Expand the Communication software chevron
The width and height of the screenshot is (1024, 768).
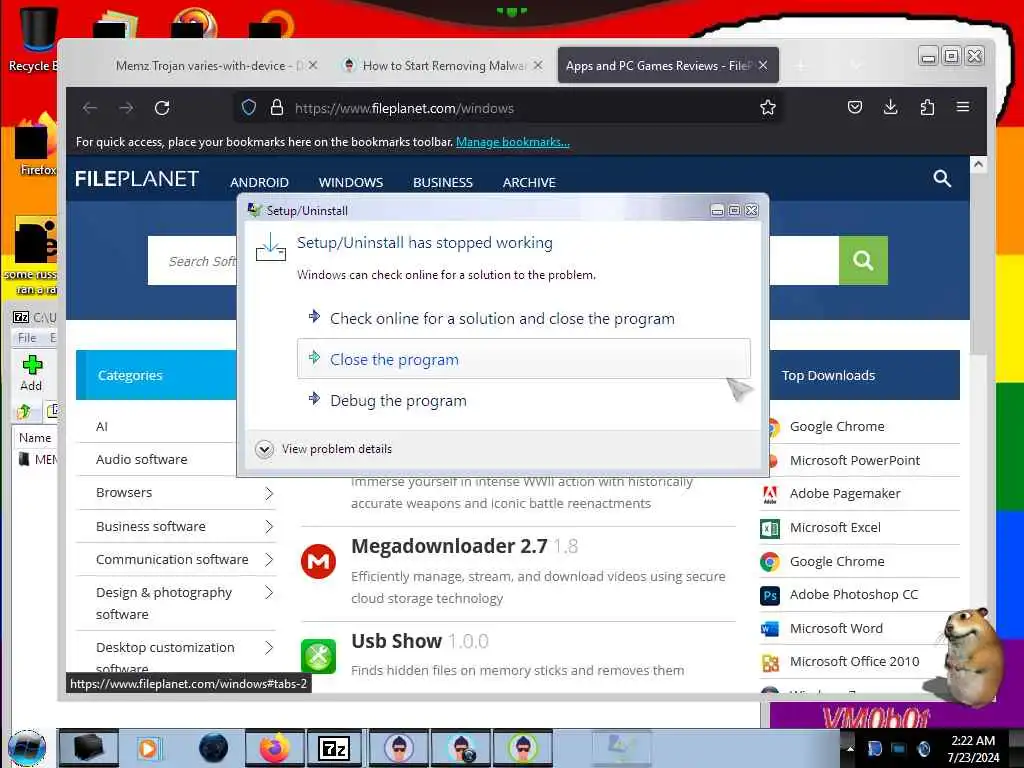pos(269,560)
